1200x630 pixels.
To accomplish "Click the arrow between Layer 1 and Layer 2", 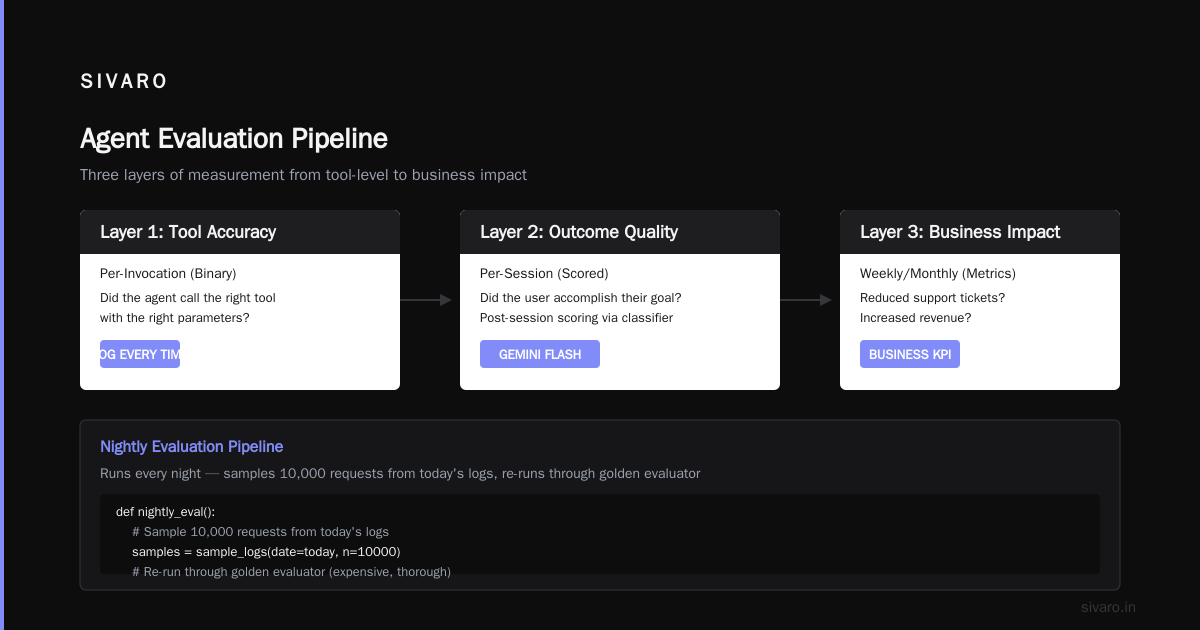I will click(427, 300).
